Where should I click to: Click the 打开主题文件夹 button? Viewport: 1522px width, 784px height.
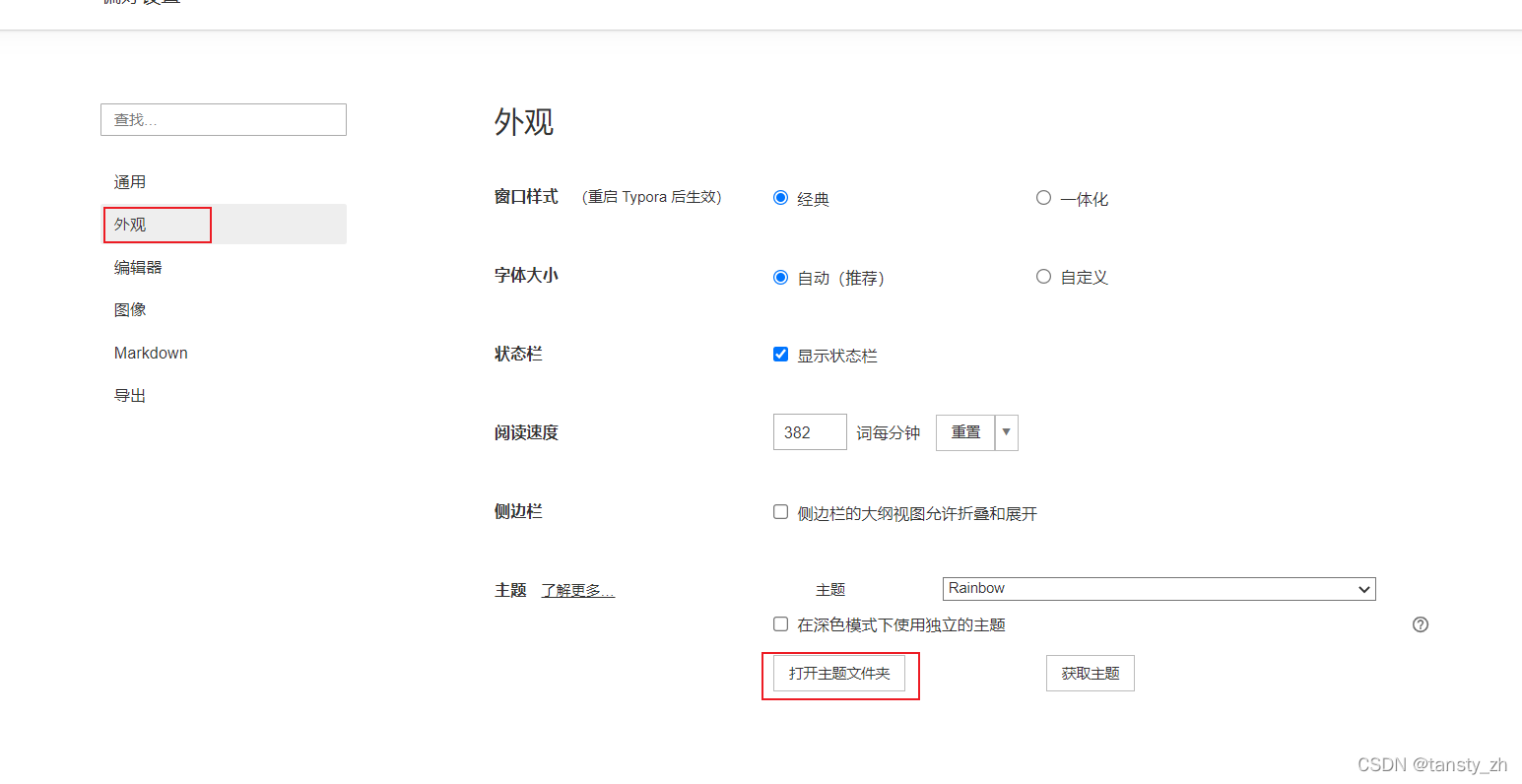839,674
